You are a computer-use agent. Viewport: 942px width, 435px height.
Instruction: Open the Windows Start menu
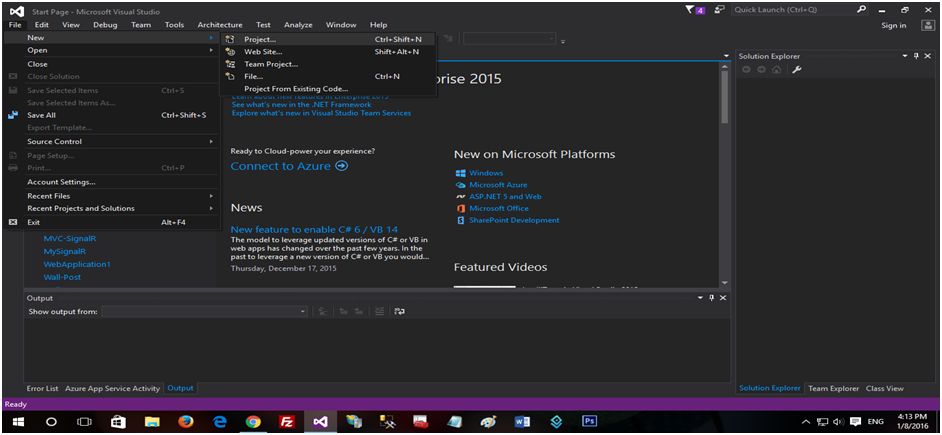17,422
